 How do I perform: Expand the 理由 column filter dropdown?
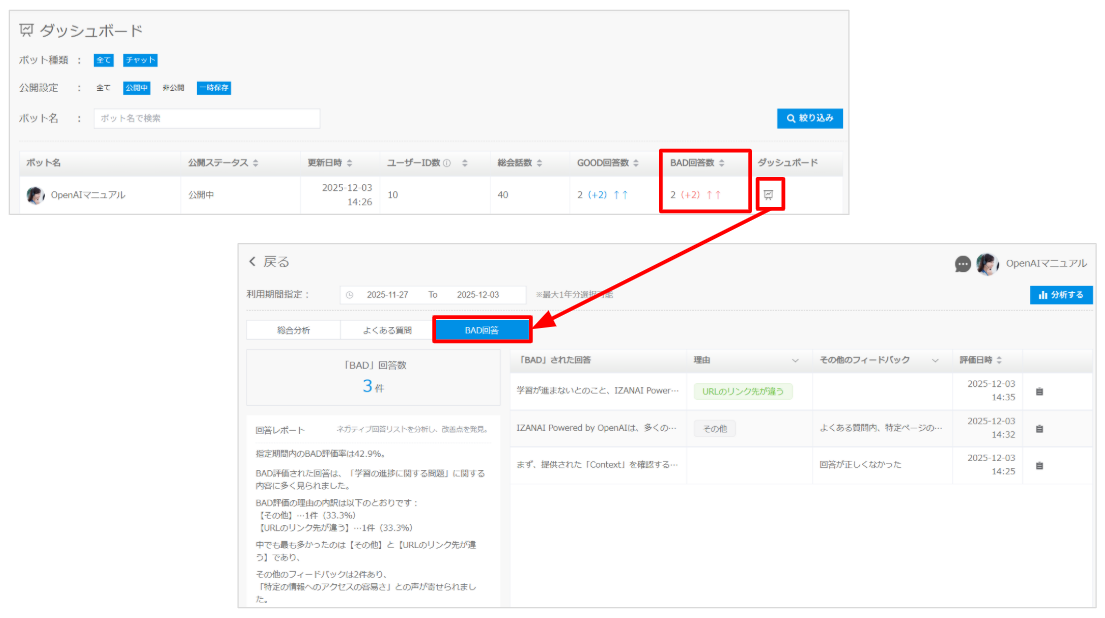(796, 360)
